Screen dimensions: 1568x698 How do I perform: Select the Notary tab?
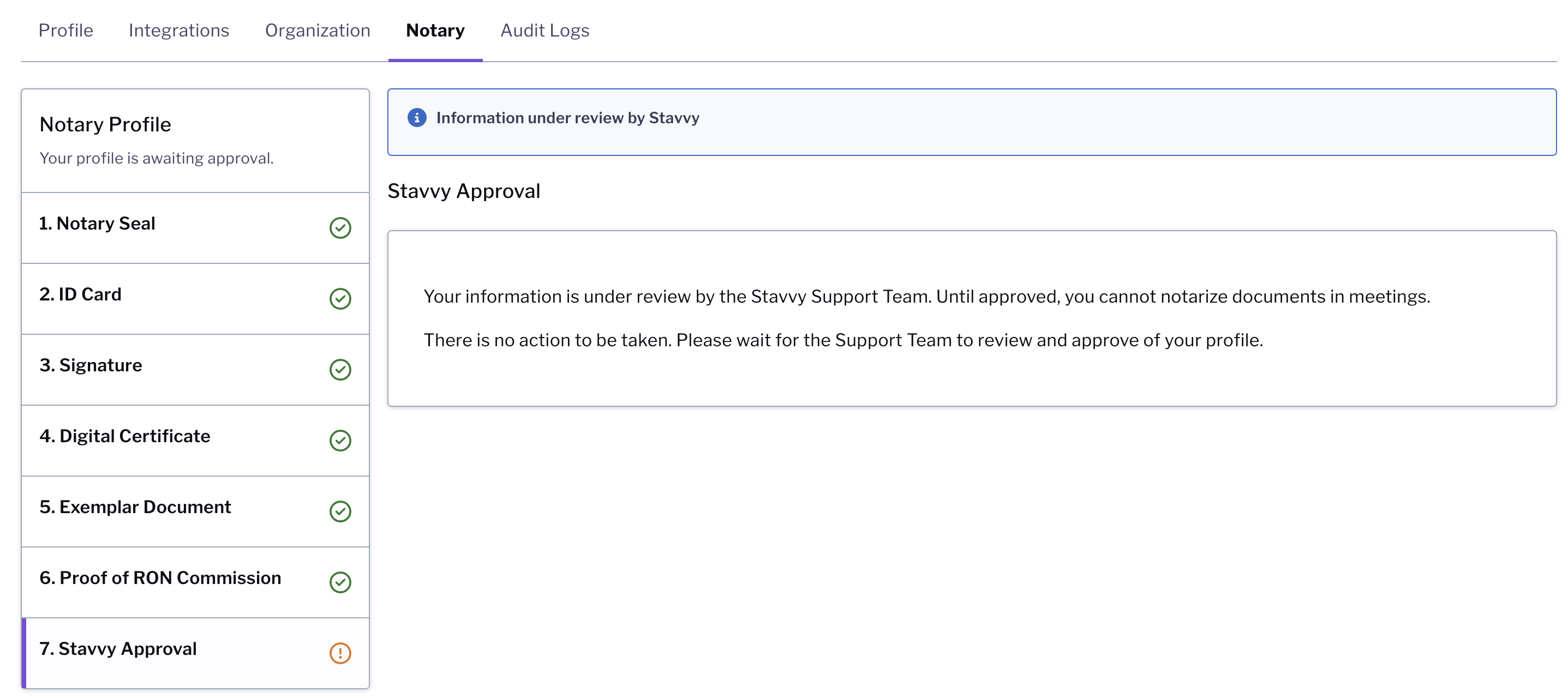[435, 31]
